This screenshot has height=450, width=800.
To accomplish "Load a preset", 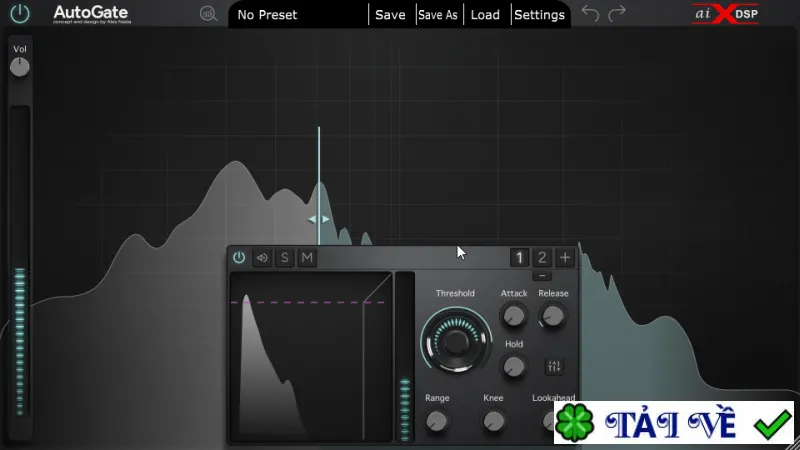I will (485, 15).
